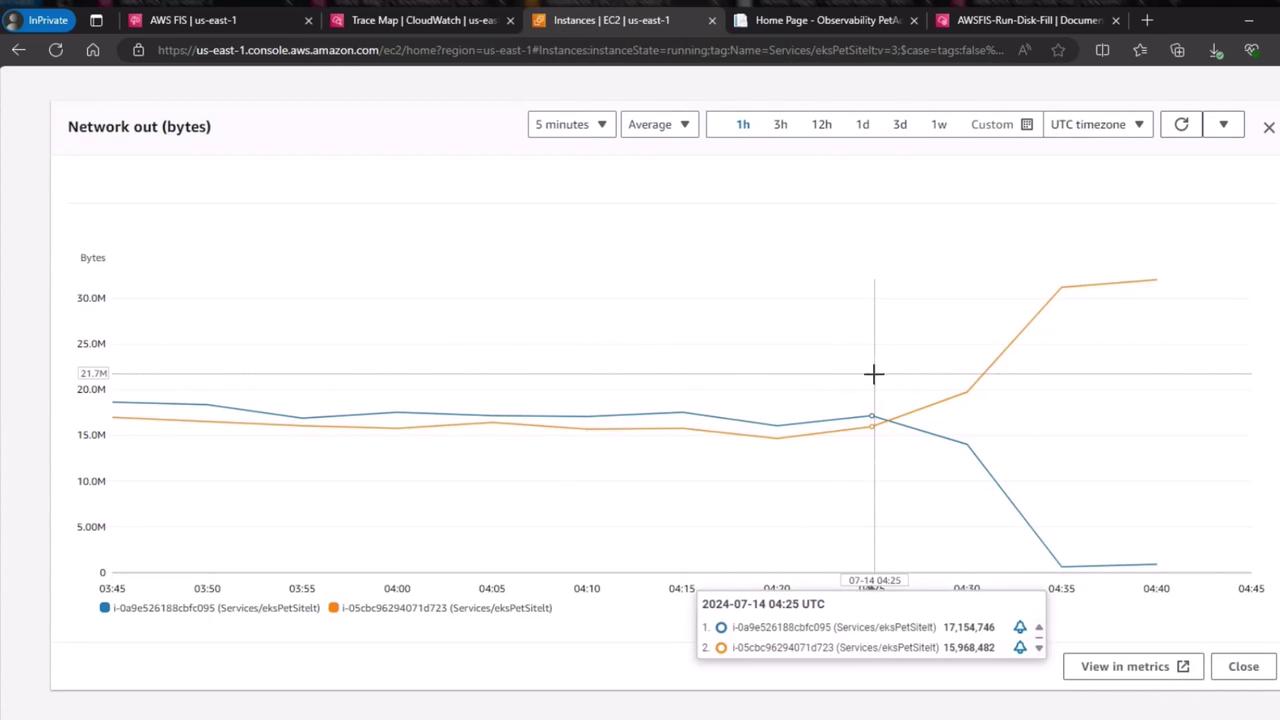This screenshot has width=1280, height=720.
Task: Open the Custom time range calendar
Action: [x=1001, y=124]
